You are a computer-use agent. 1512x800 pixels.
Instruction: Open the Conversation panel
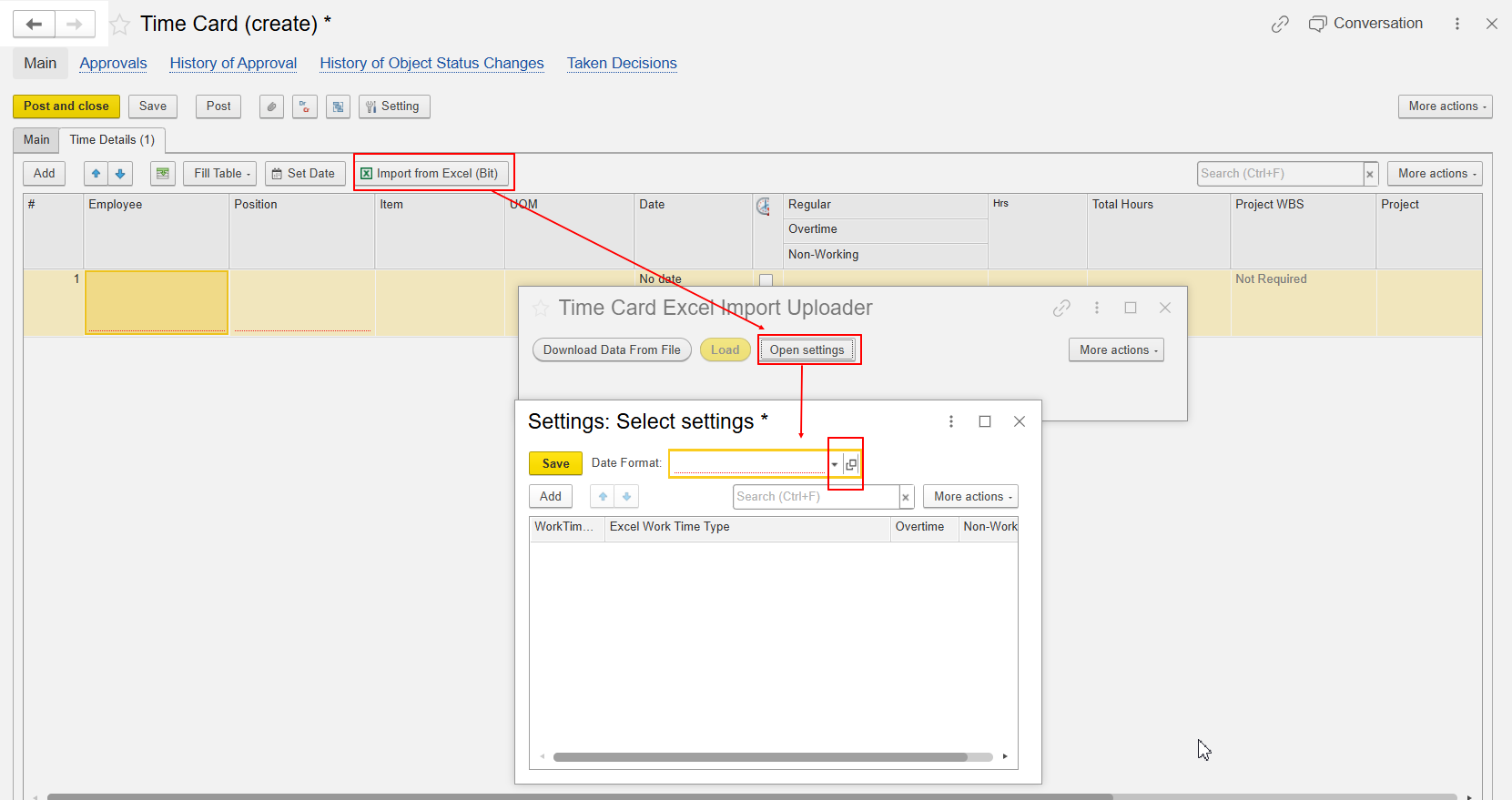click(1365, 24)
